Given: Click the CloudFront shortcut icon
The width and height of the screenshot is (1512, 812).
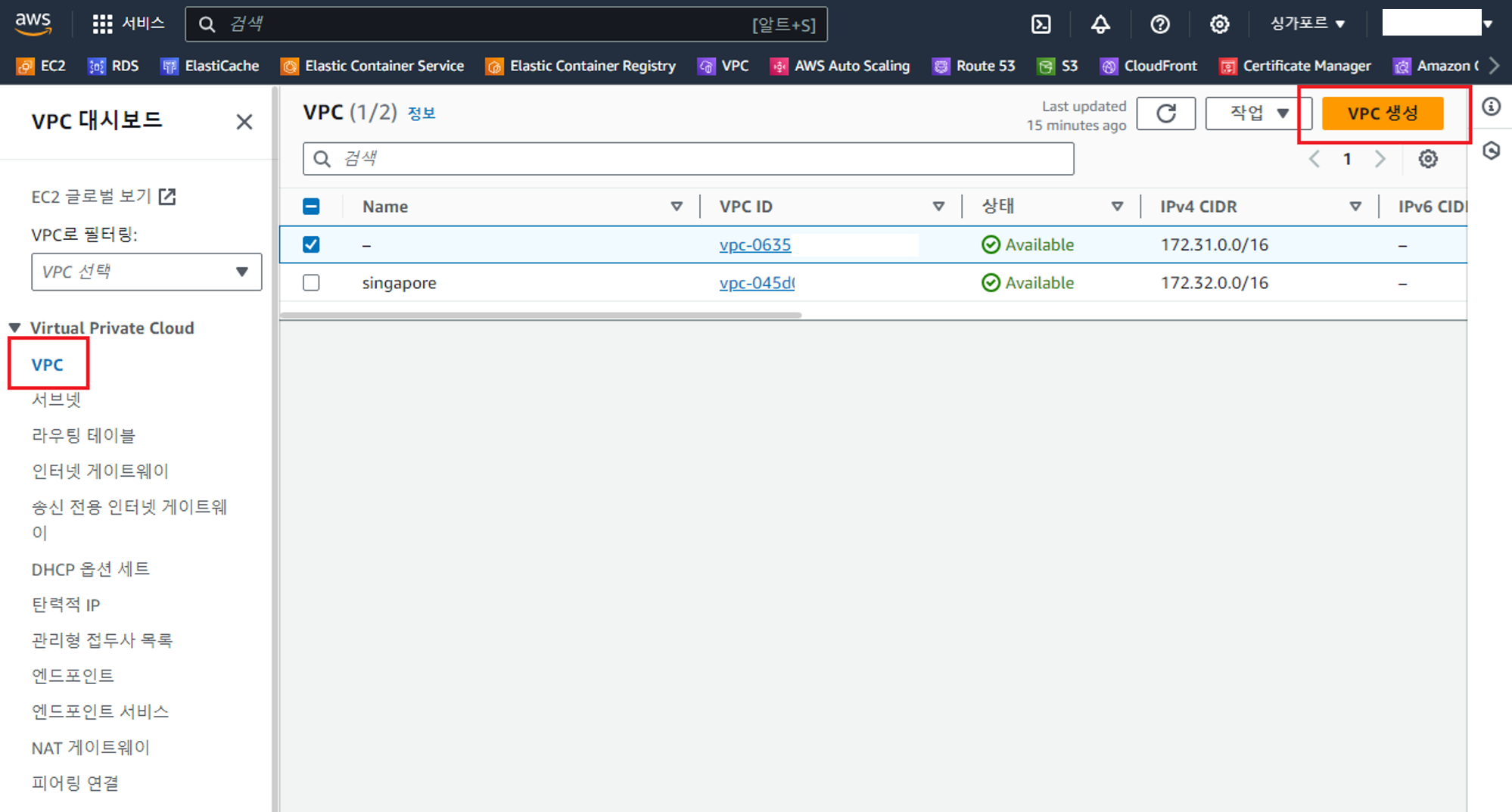Looking at the screenshot, I should pyautogui.click(x=1109, y=67).
